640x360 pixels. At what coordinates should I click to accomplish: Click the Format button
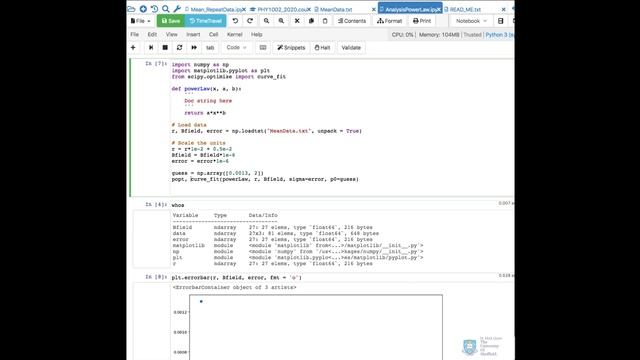[389, 21]
